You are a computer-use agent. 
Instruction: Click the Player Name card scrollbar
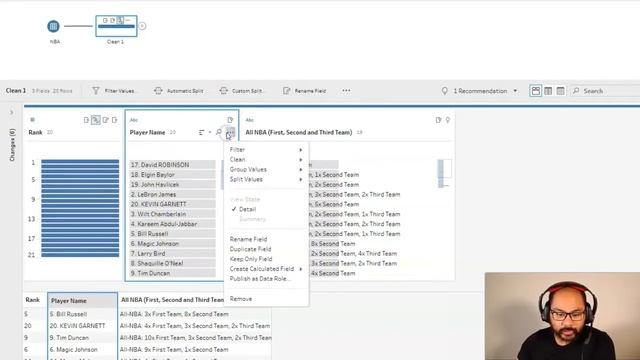coord(222,175)
